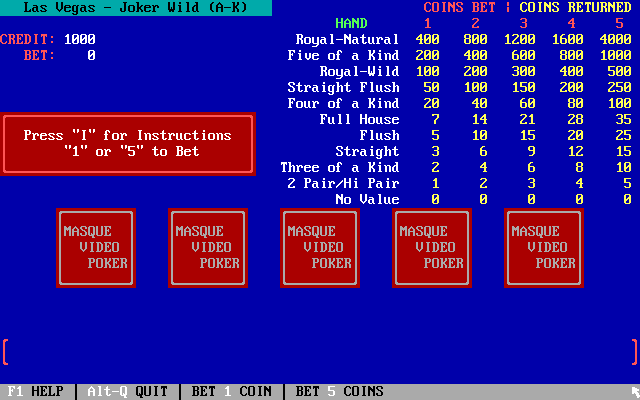Click the 25 payout for Flush

[623, 135]
